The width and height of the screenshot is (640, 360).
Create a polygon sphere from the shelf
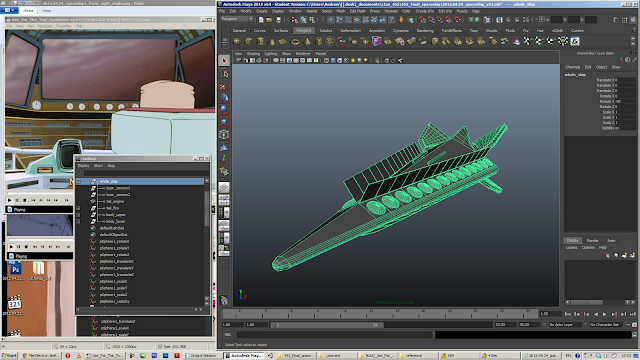pos(237,41)
